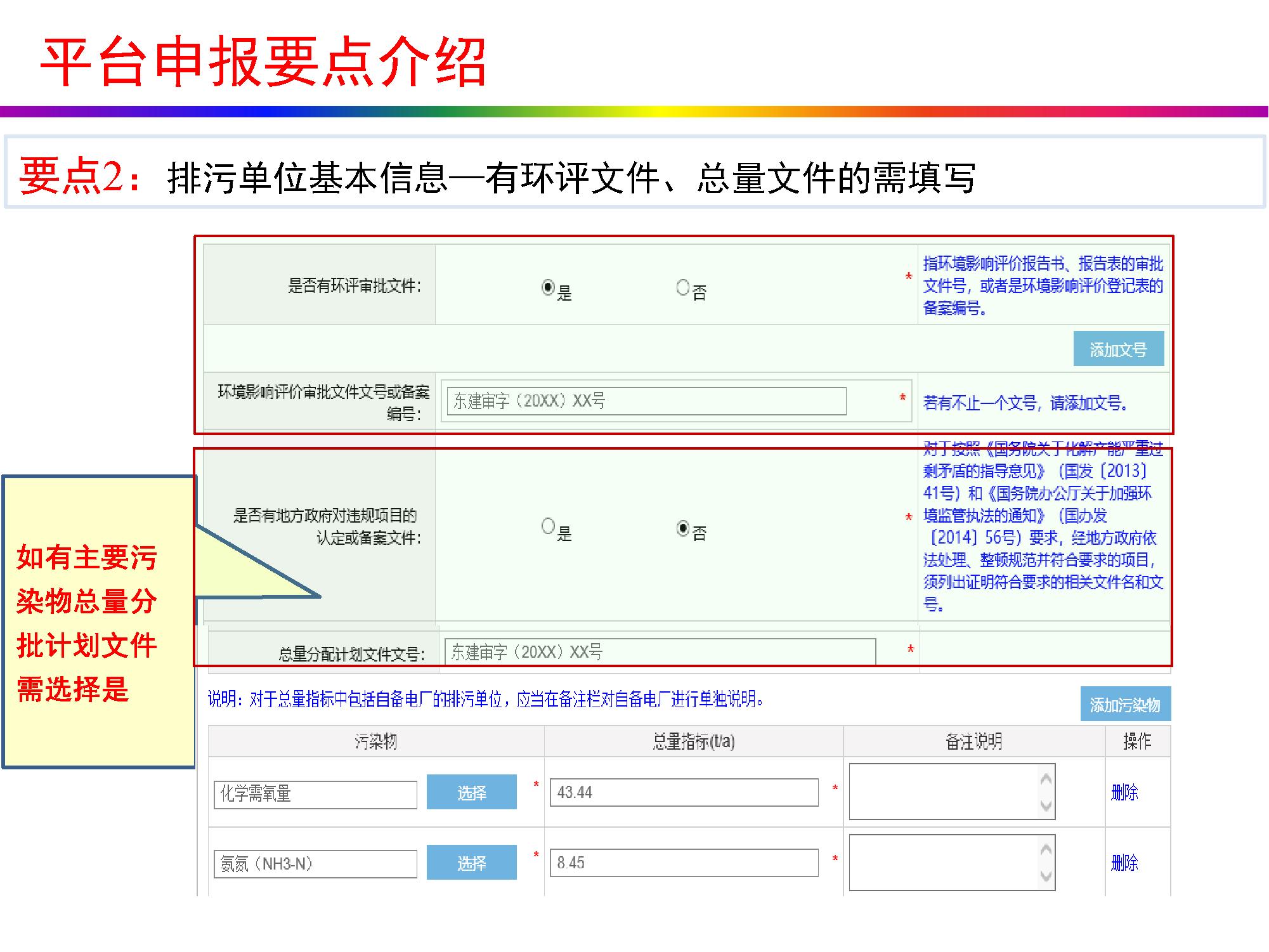The width and height of the screenshot is (1269, 952).
Task: Edit the 总量指标 value 43.44
Action: point(685,793)
